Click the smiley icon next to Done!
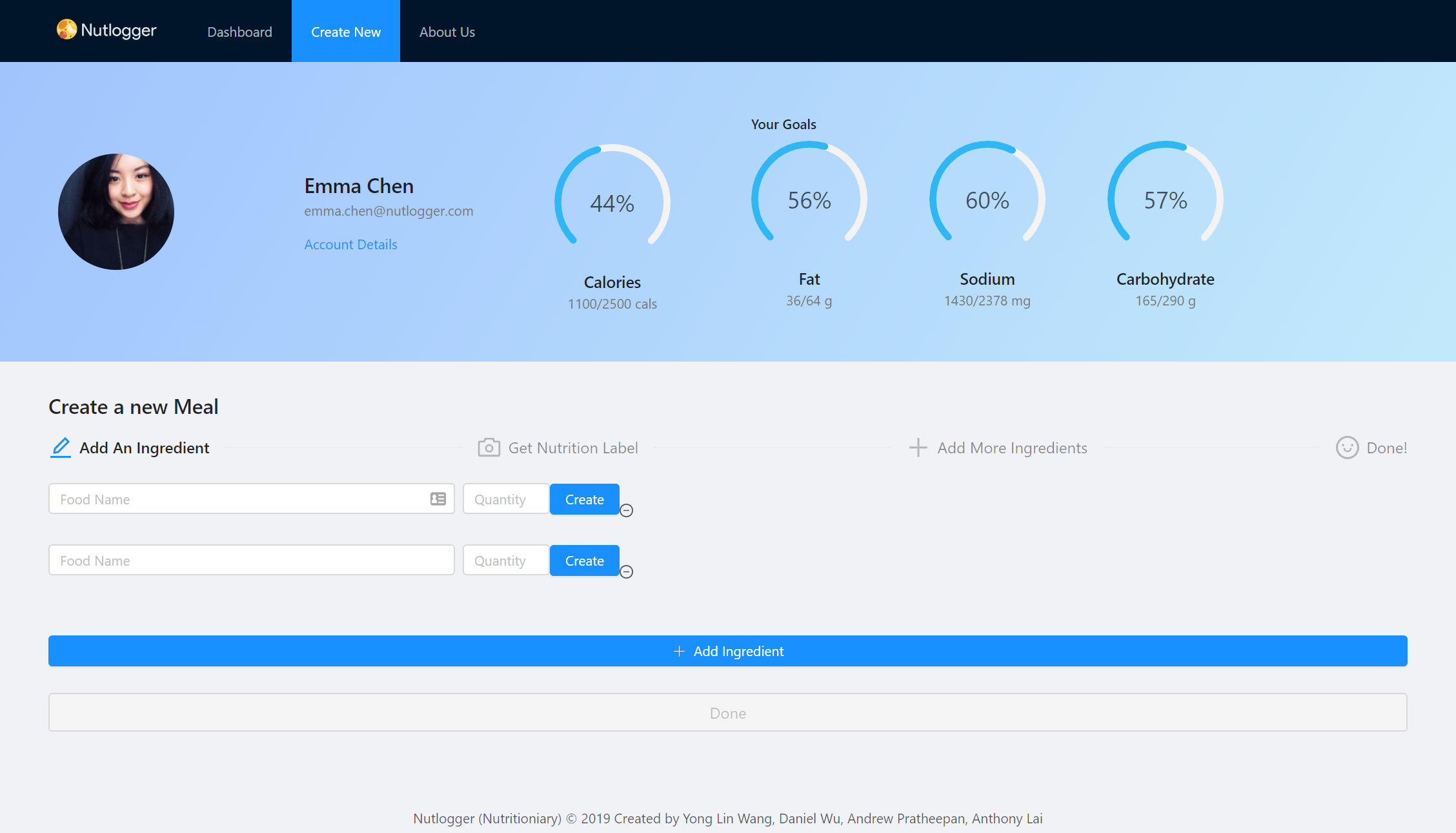This screenshot has width=1456, height=833. point(1347,447)
